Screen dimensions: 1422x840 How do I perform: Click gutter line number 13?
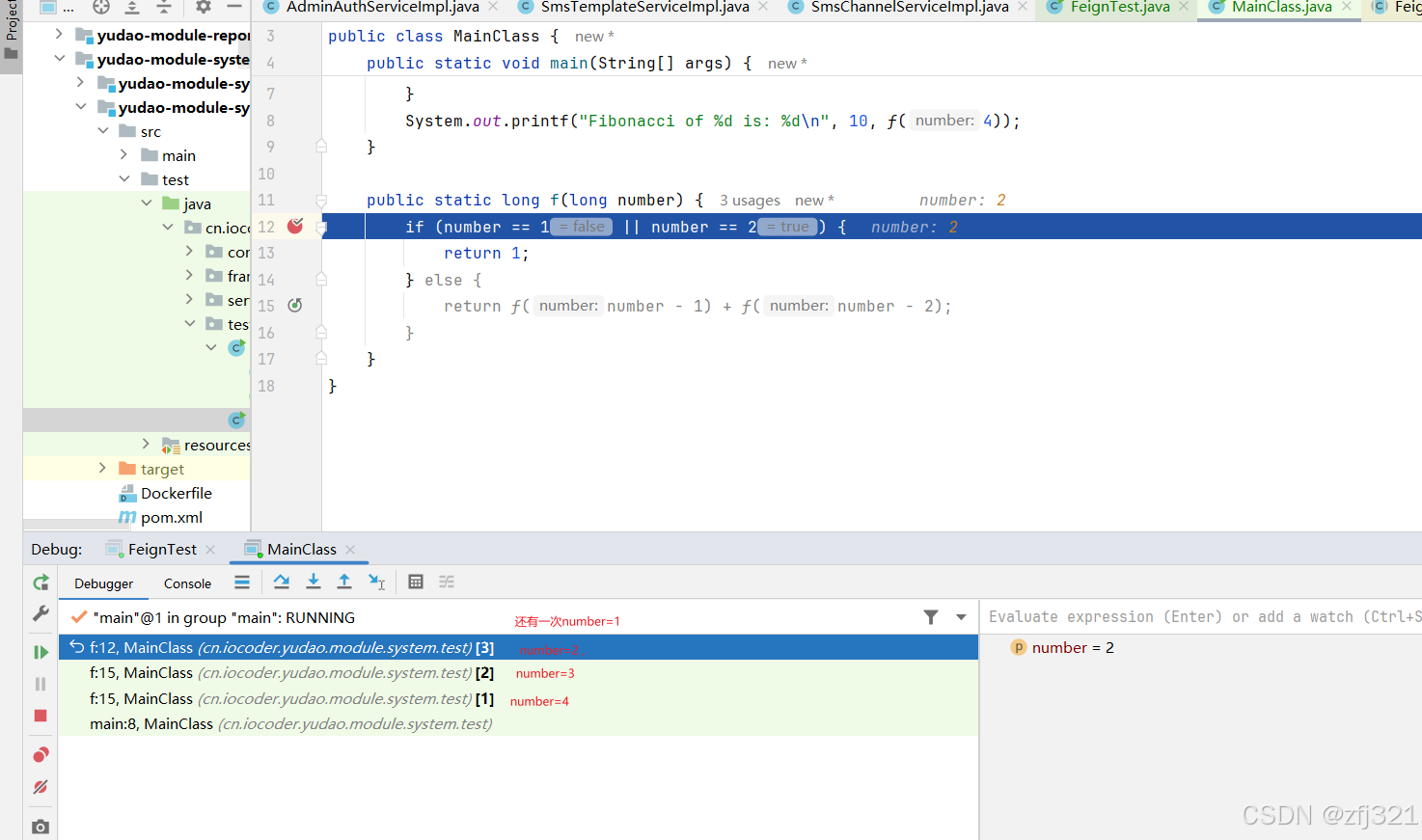tap(266, 253)
